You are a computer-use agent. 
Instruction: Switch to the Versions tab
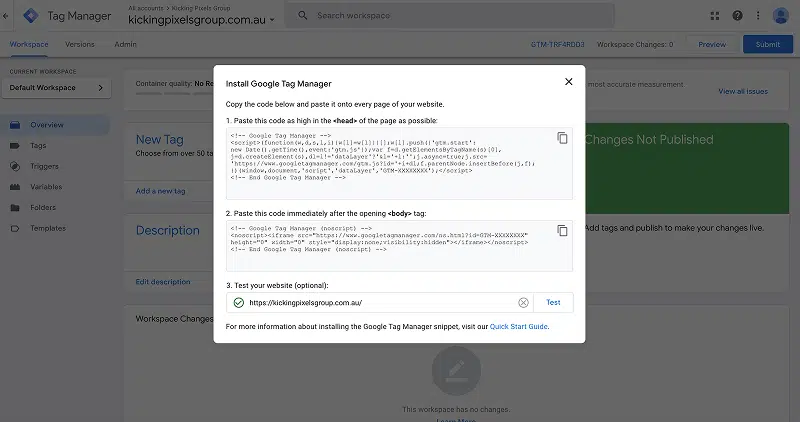tap(80, 44)
